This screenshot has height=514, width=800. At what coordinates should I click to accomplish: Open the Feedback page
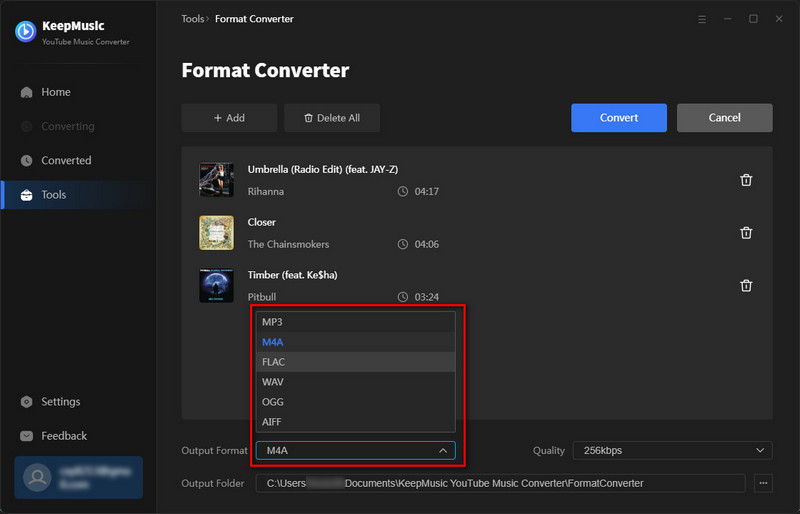pos(64,436)
